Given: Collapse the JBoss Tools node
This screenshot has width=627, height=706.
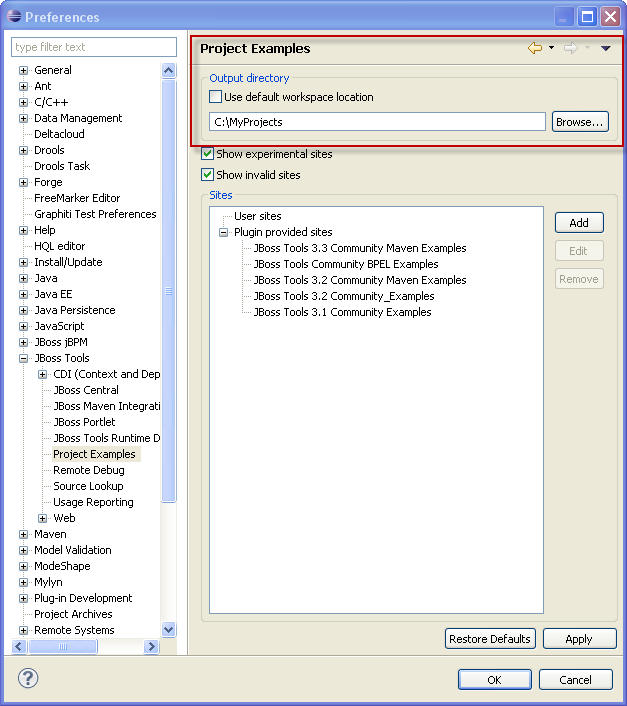Looking at the screenshot, I should click(23, 358).
